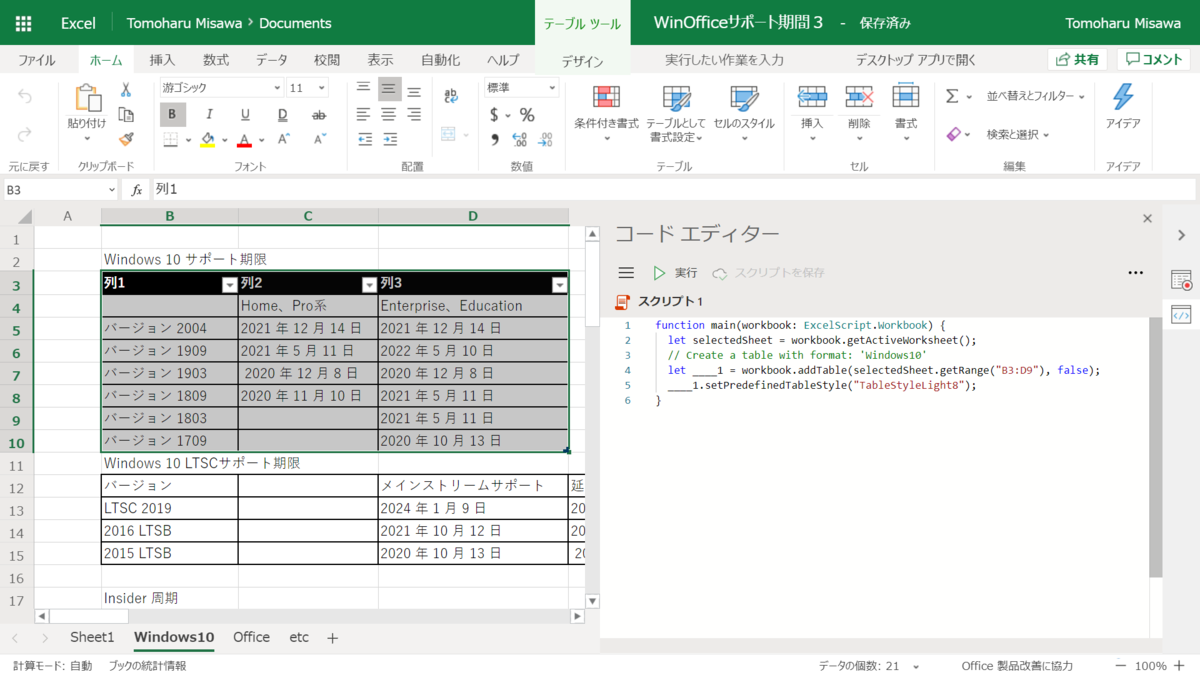Open the font size dropdown
Image resolution: width=1200 pixels, height=675 pixels.
click(x=322, y=87)
